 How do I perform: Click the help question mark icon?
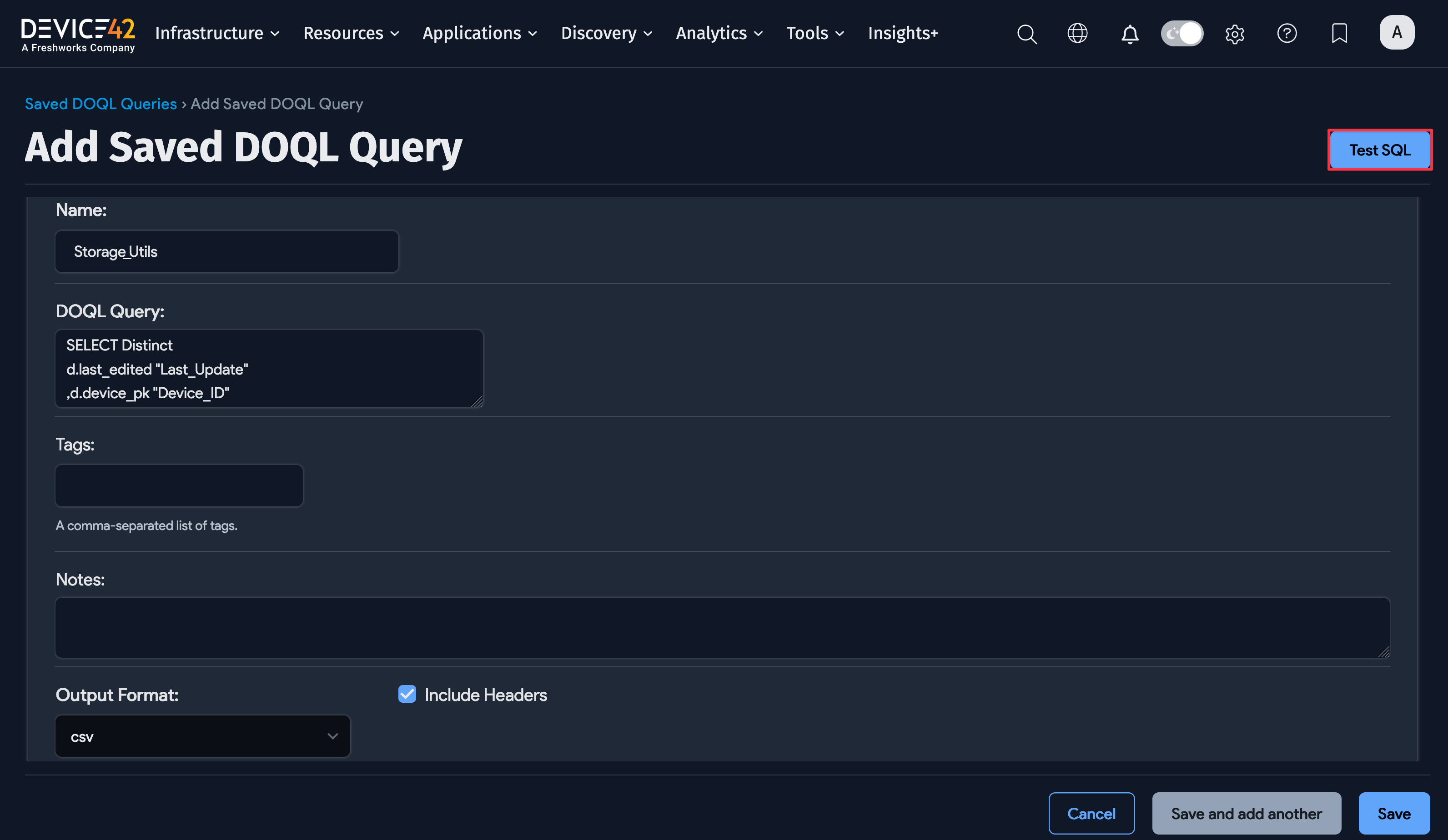1287,34
